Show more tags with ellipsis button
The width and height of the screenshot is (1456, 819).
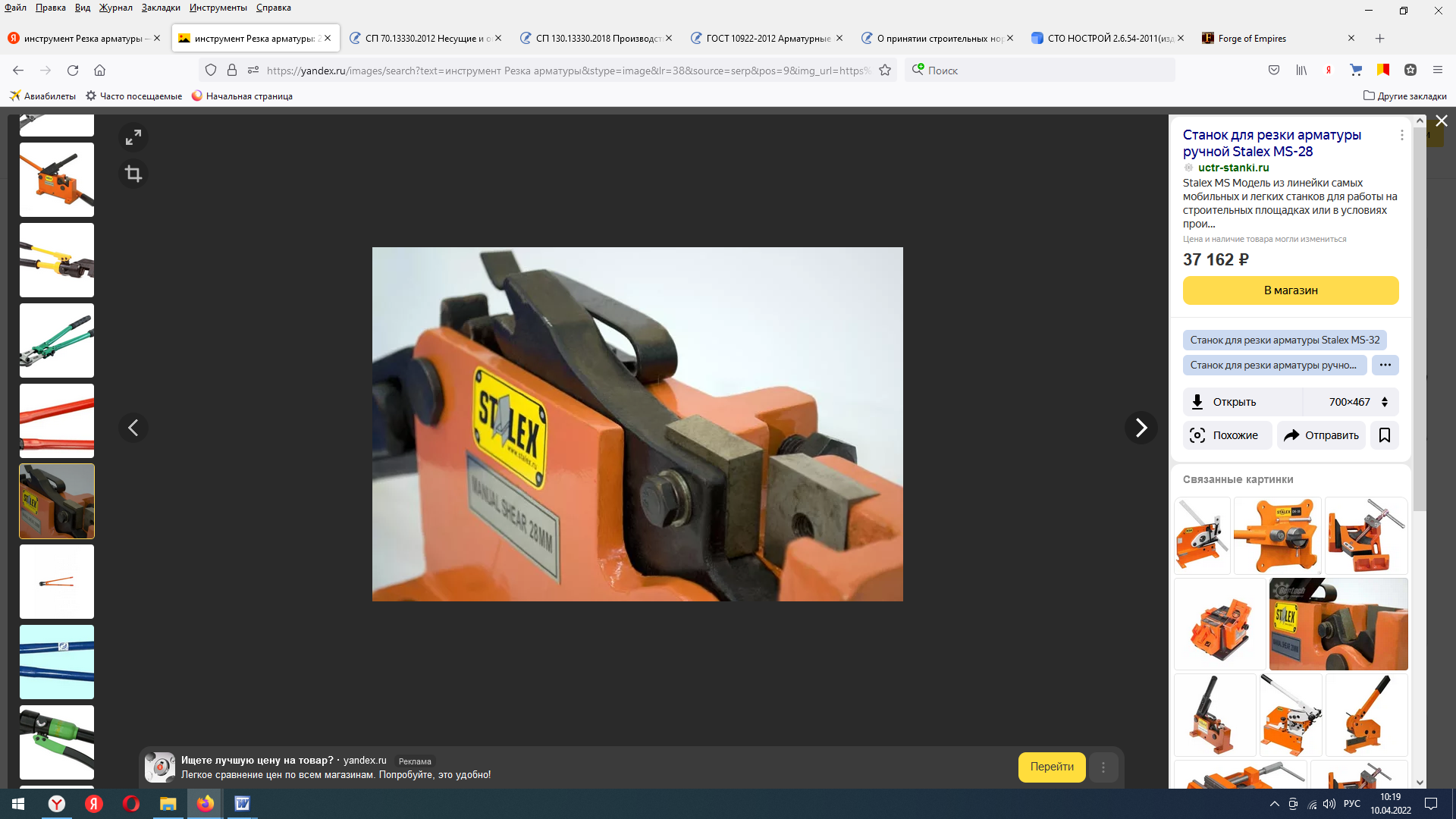pos(1385,365)
